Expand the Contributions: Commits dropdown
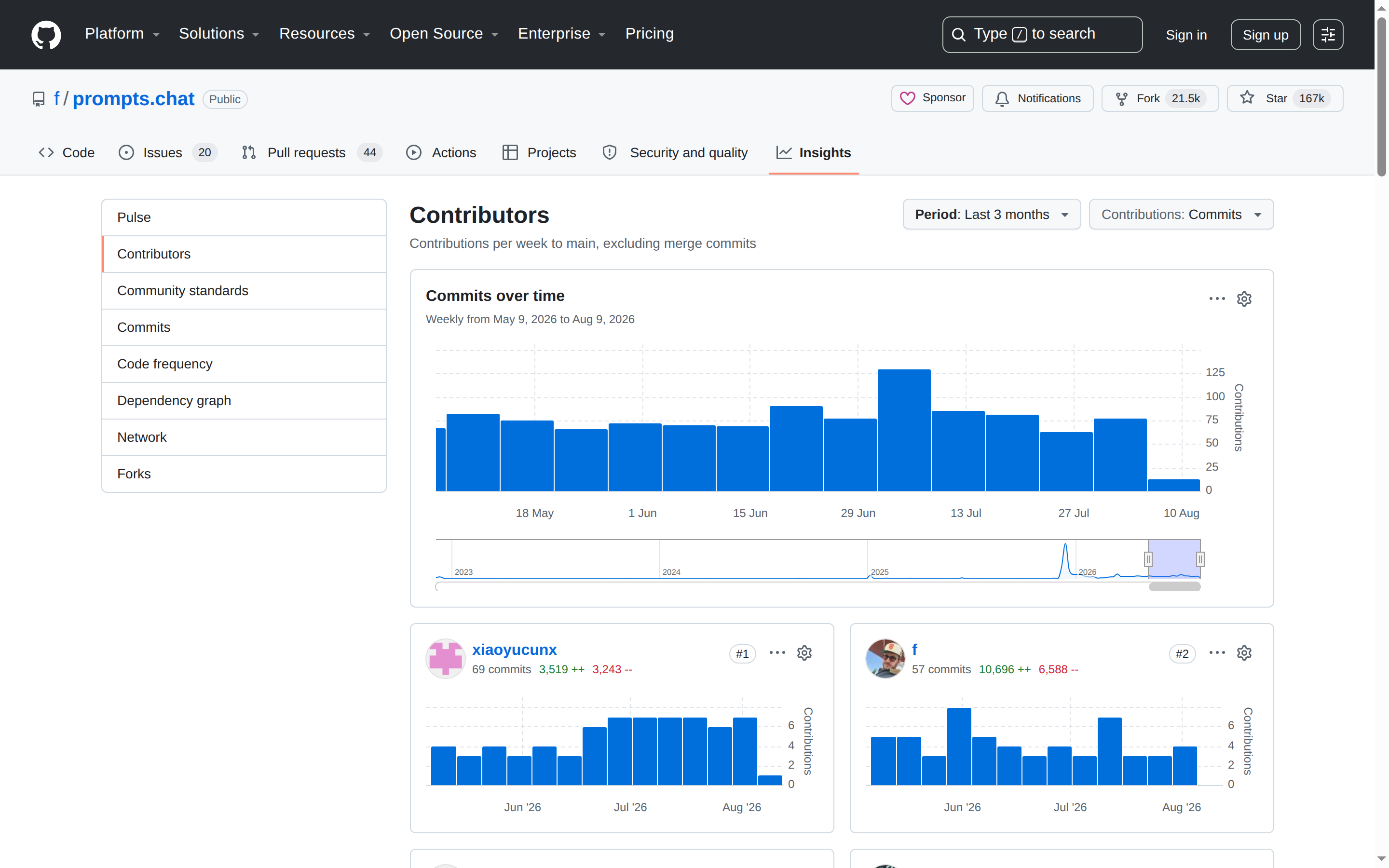 [1181, 215]
